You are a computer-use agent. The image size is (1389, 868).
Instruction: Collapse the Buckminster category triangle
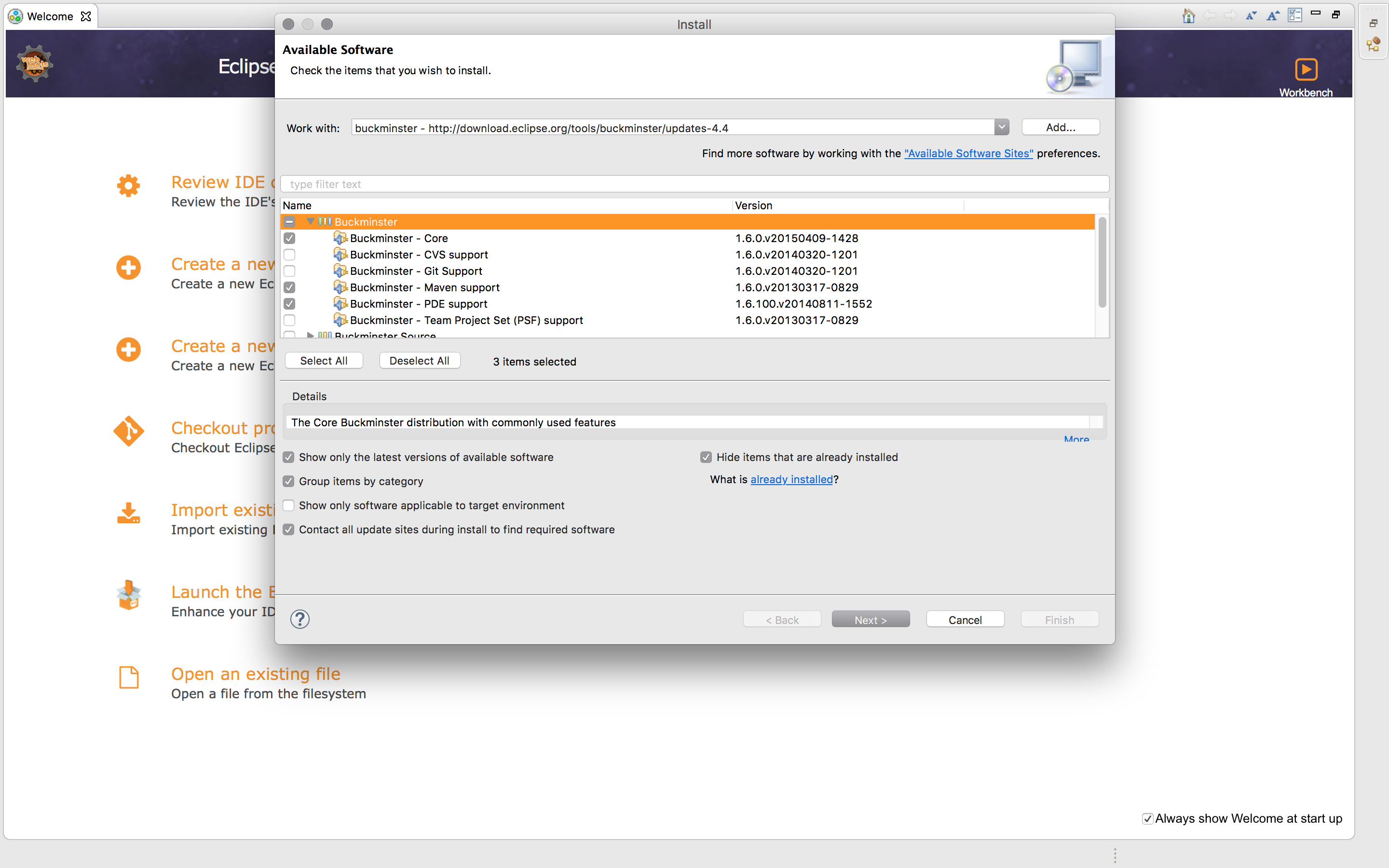click(x=311, y=222)
